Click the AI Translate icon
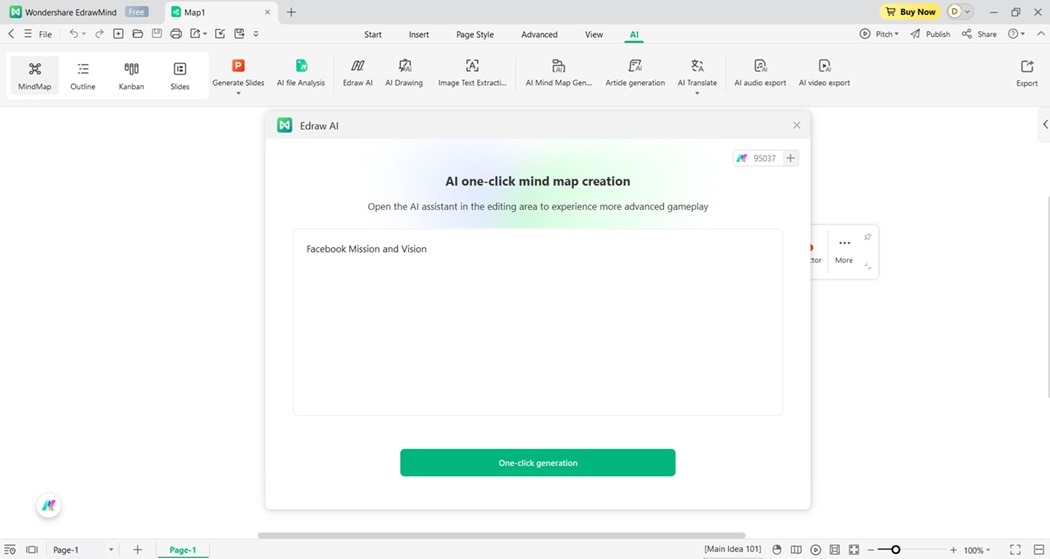Viewport: 1050px width, 559px height. [x=697, y=66]
